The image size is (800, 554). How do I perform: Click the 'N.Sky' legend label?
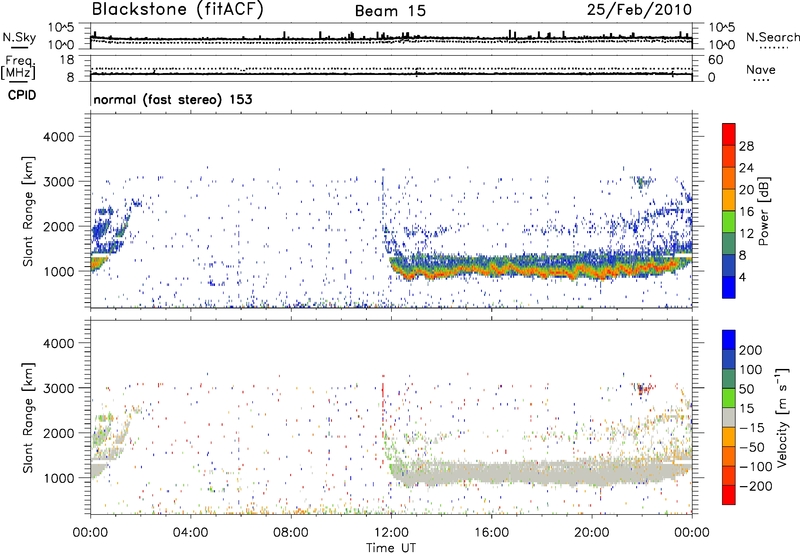tap(19, 37)
